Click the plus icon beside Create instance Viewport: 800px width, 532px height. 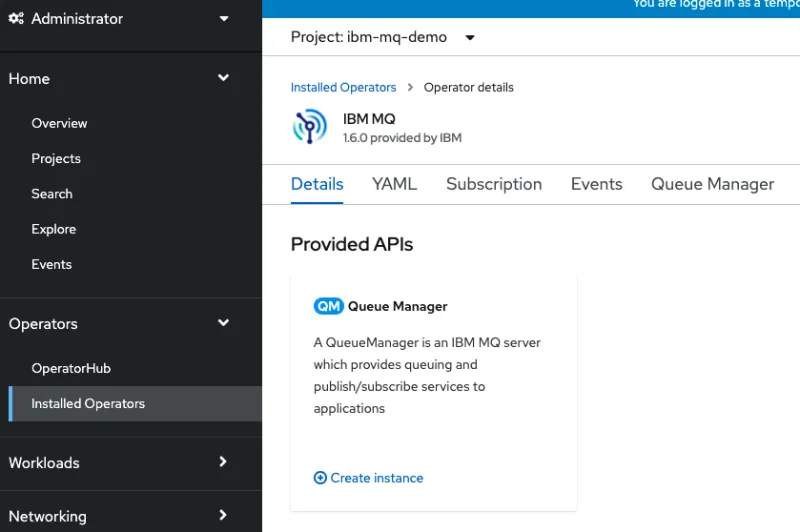(x=320, y=478)
